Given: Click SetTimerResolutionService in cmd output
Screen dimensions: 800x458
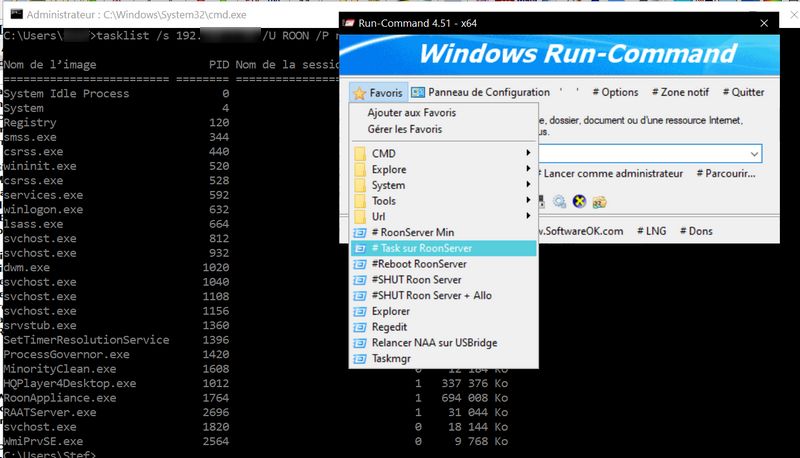Looking at the screenshot, I should click(86, 340).
